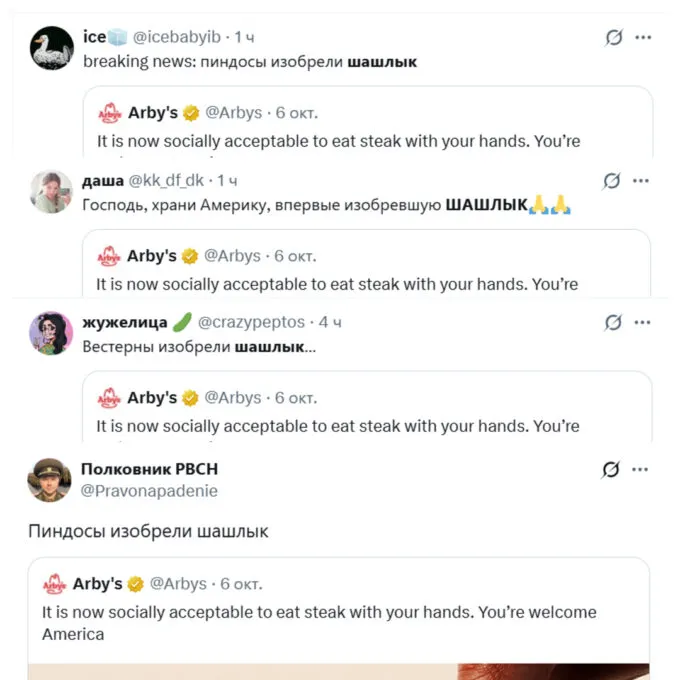This screenshot has height=680, width=680.
Task: Open the three-dot menu on даша's tweet
Action: [643, 181]
